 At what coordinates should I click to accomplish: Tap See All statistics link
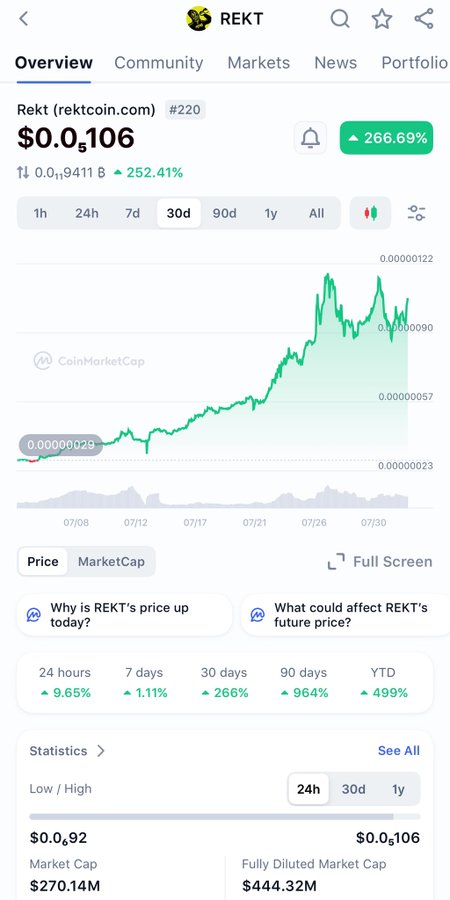399,751
